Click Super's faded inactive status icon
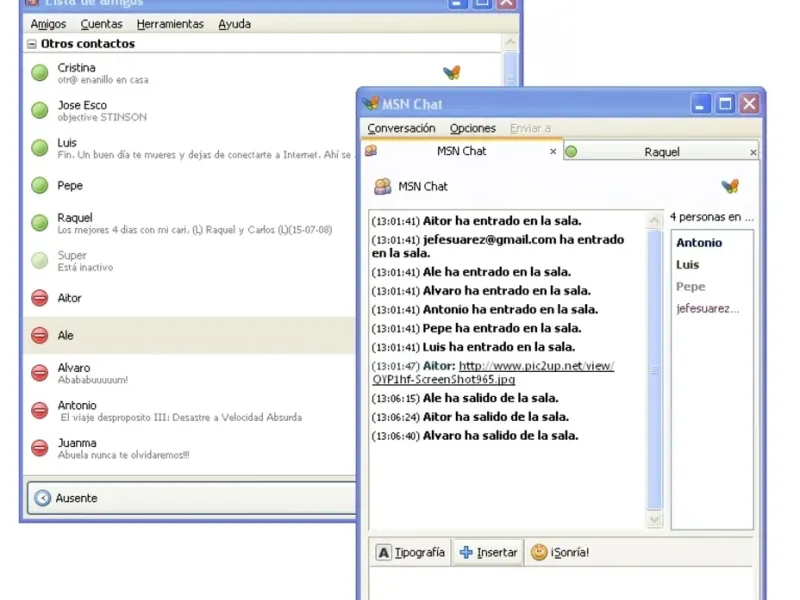 coord(40,260)
